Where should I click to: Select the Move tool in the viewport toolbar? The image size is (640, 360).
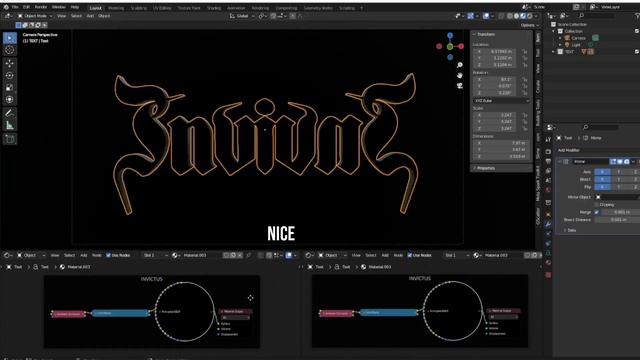click(x=10, y=64)
